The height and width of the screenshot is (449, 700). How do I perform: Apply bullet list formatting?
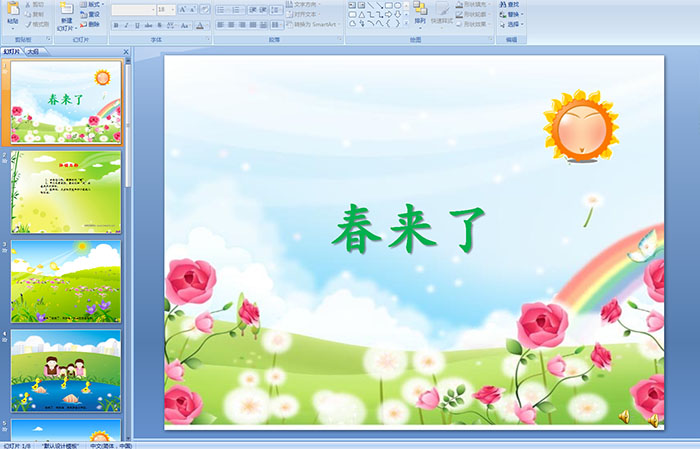click(x=223, y=10)
